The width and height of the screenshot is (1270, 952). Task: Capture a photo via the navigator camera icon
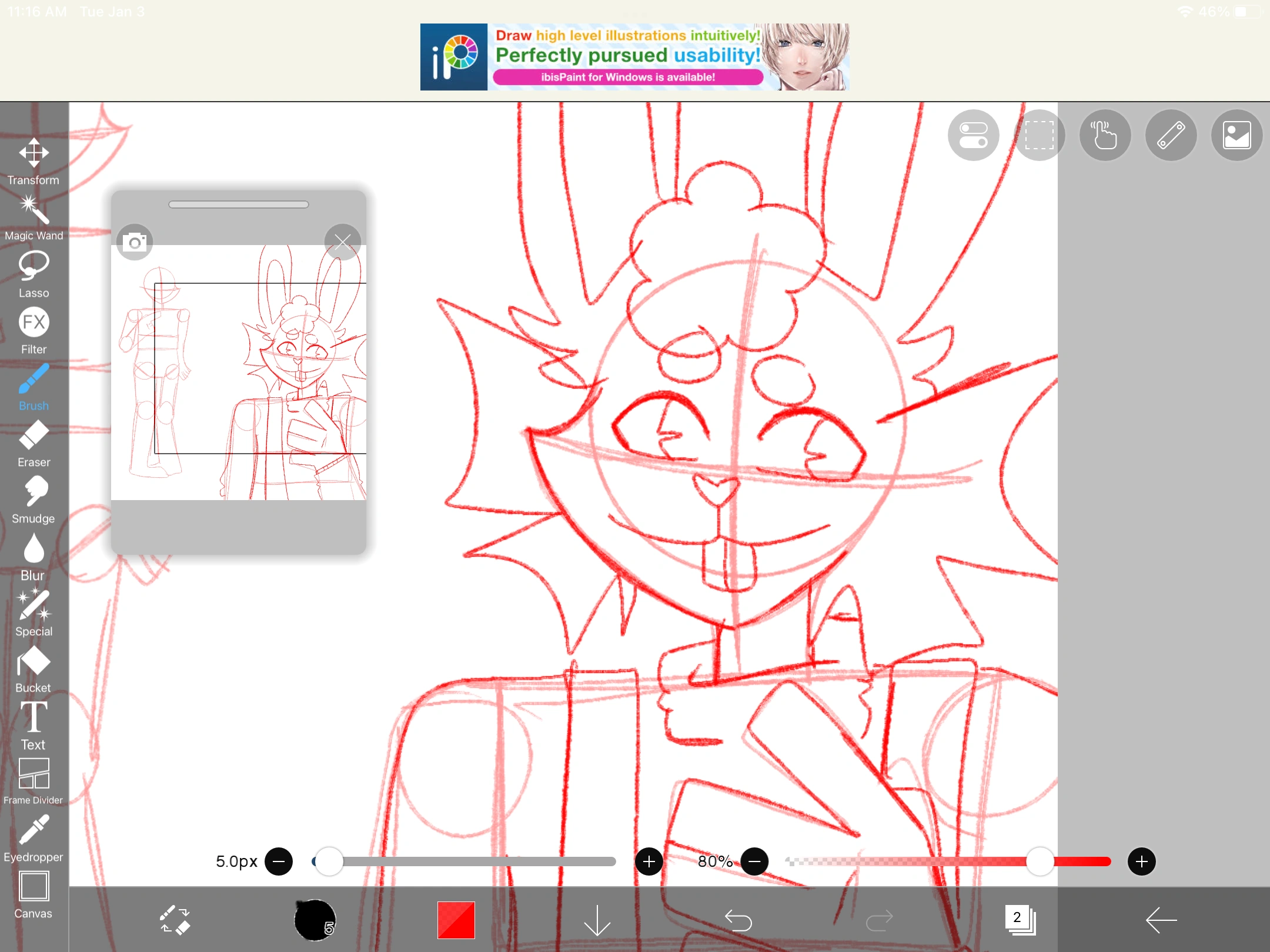tap(134, 241)
